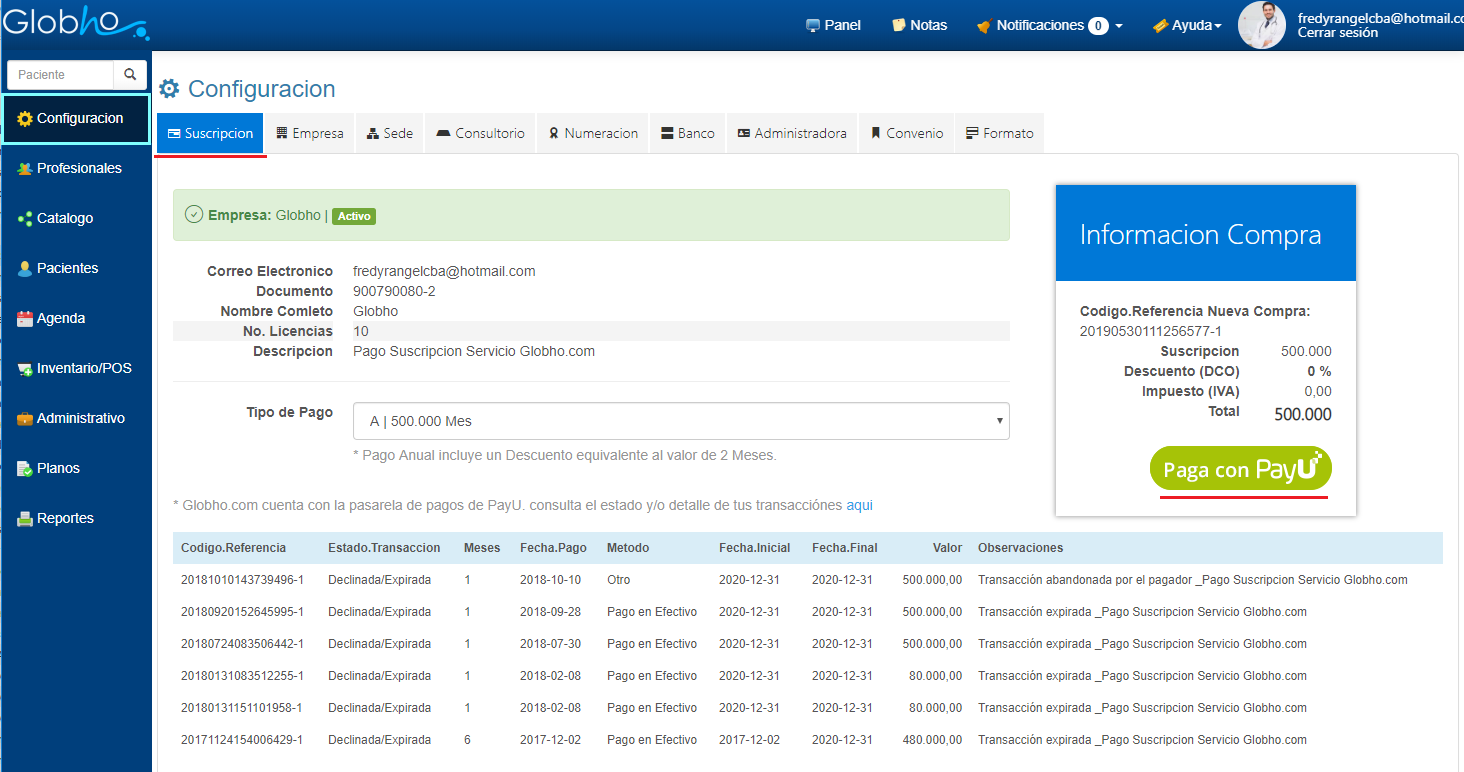Open the Agenda calendar section

tap(60, 318)
